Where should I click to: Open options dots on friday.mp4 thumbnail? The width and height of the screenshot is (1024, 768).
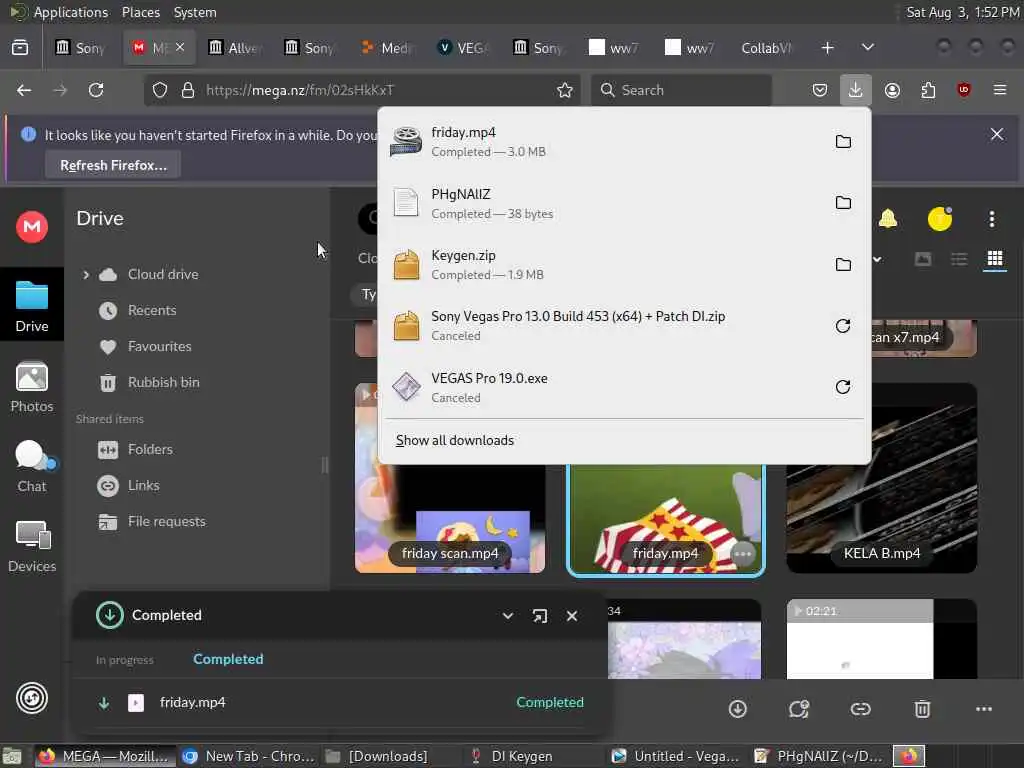click(x=743, y=554)
